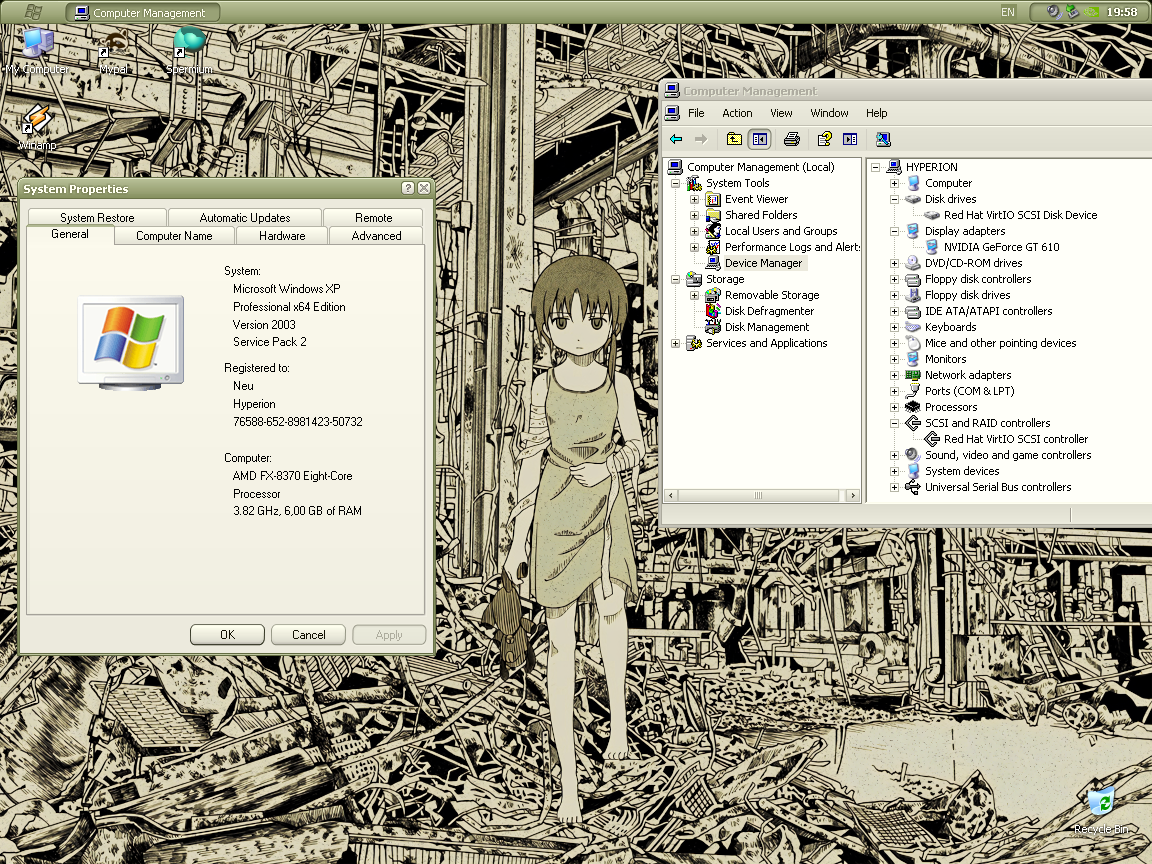This screenshot has width=1152, height=864.
Task: Open the Help menu in Computer Management
Action: (x=876, y=113)
